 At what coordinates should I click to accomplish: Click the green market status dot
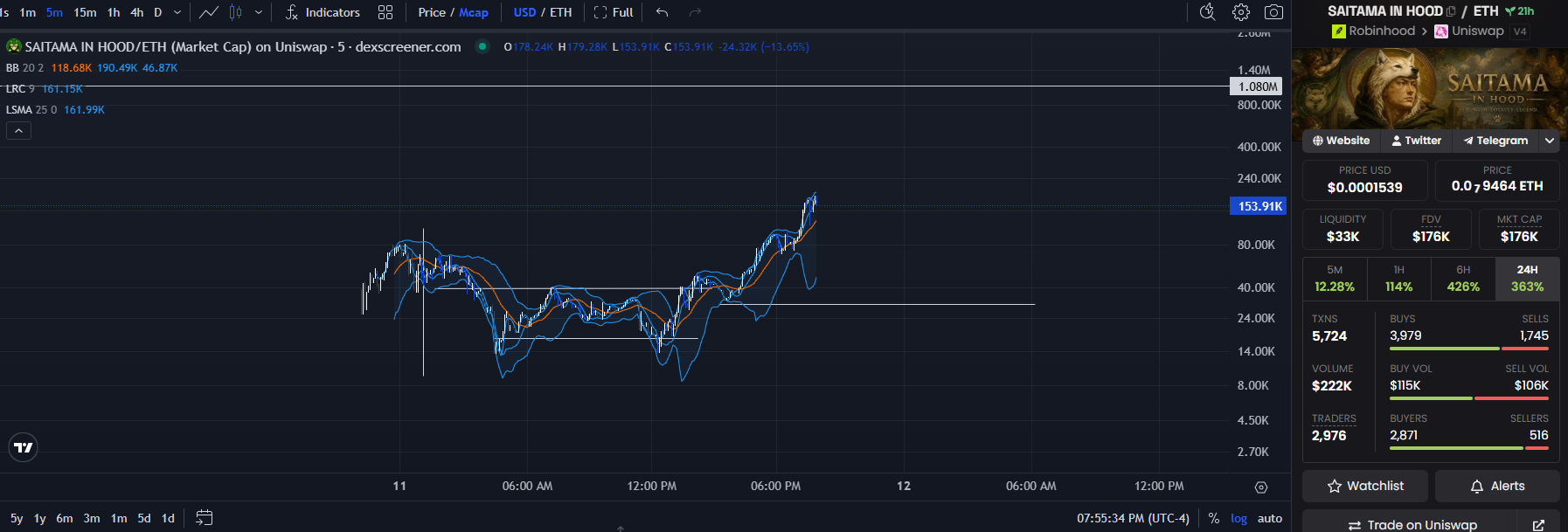(482, 46)
